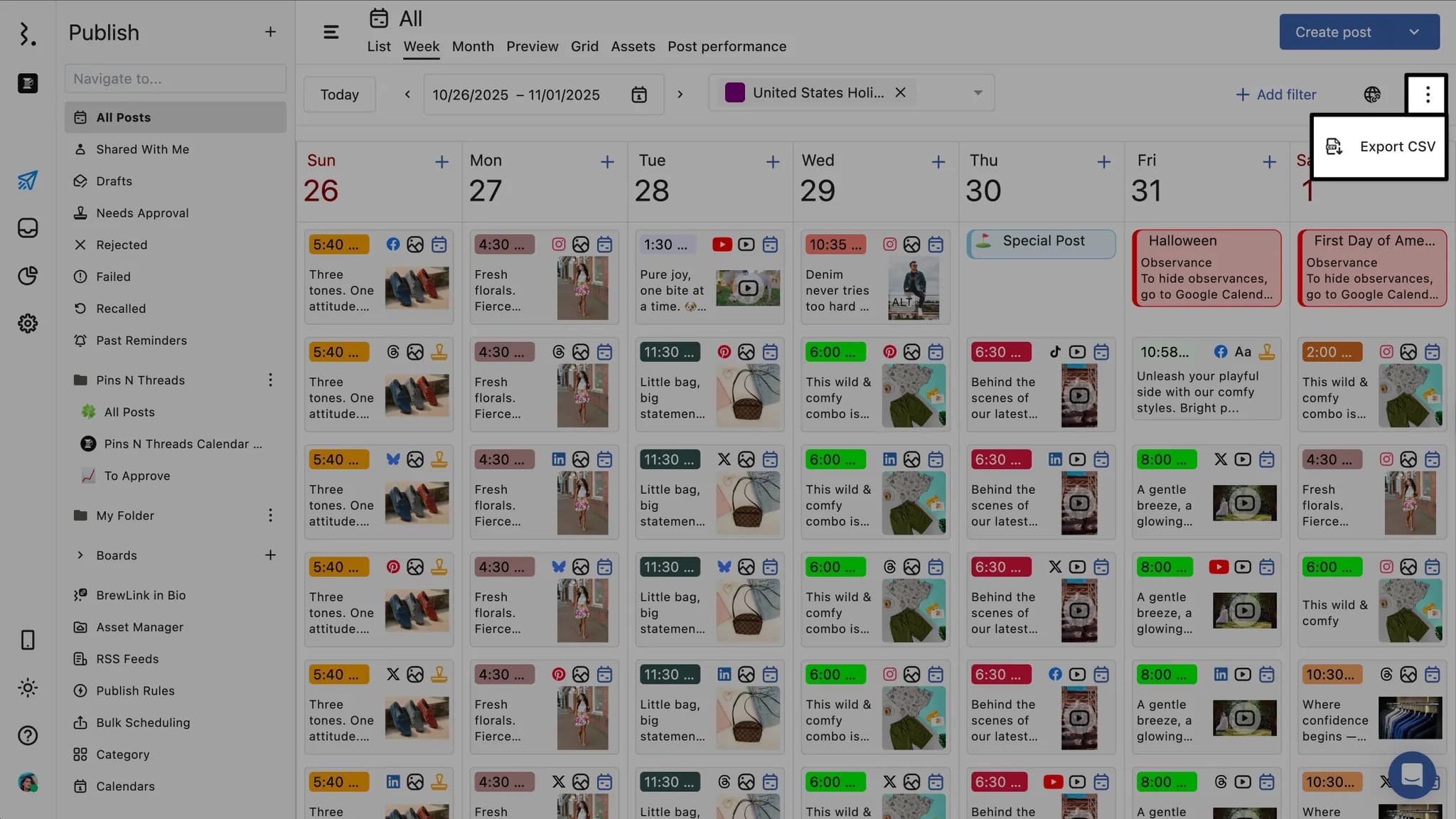Remove the United States Holidays filter chip

click(900, 92)
